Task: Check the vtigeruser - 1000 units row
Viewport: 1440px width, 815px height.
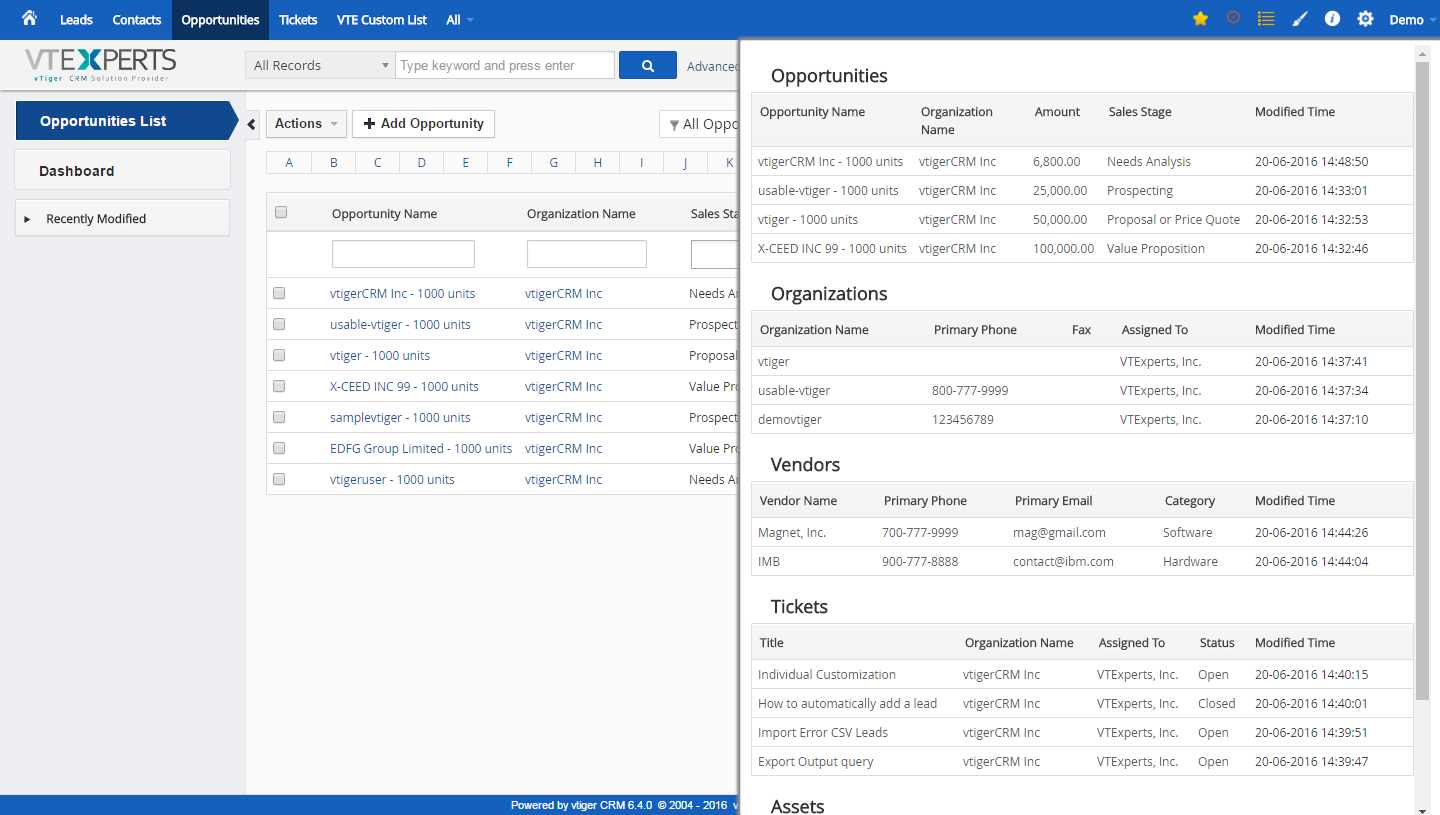Action: [279, 479]
